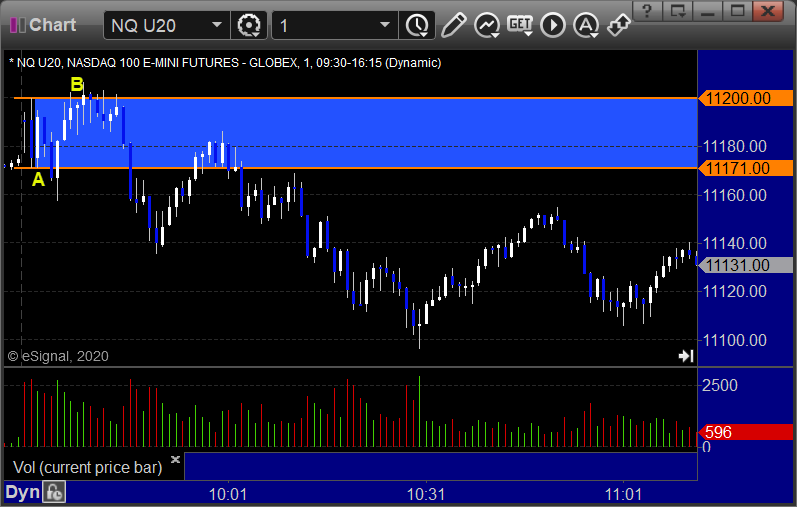797x507 pixels.
Task: Select the upper orange line at 11200
Action: 356,98
